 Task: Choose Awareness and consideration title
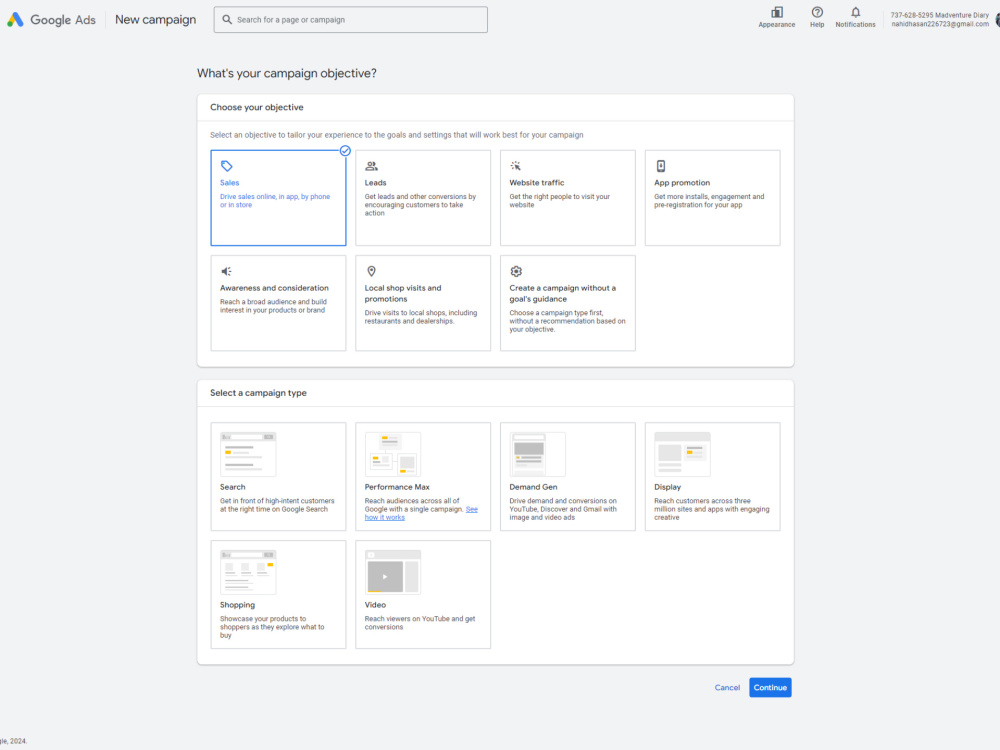274,288
